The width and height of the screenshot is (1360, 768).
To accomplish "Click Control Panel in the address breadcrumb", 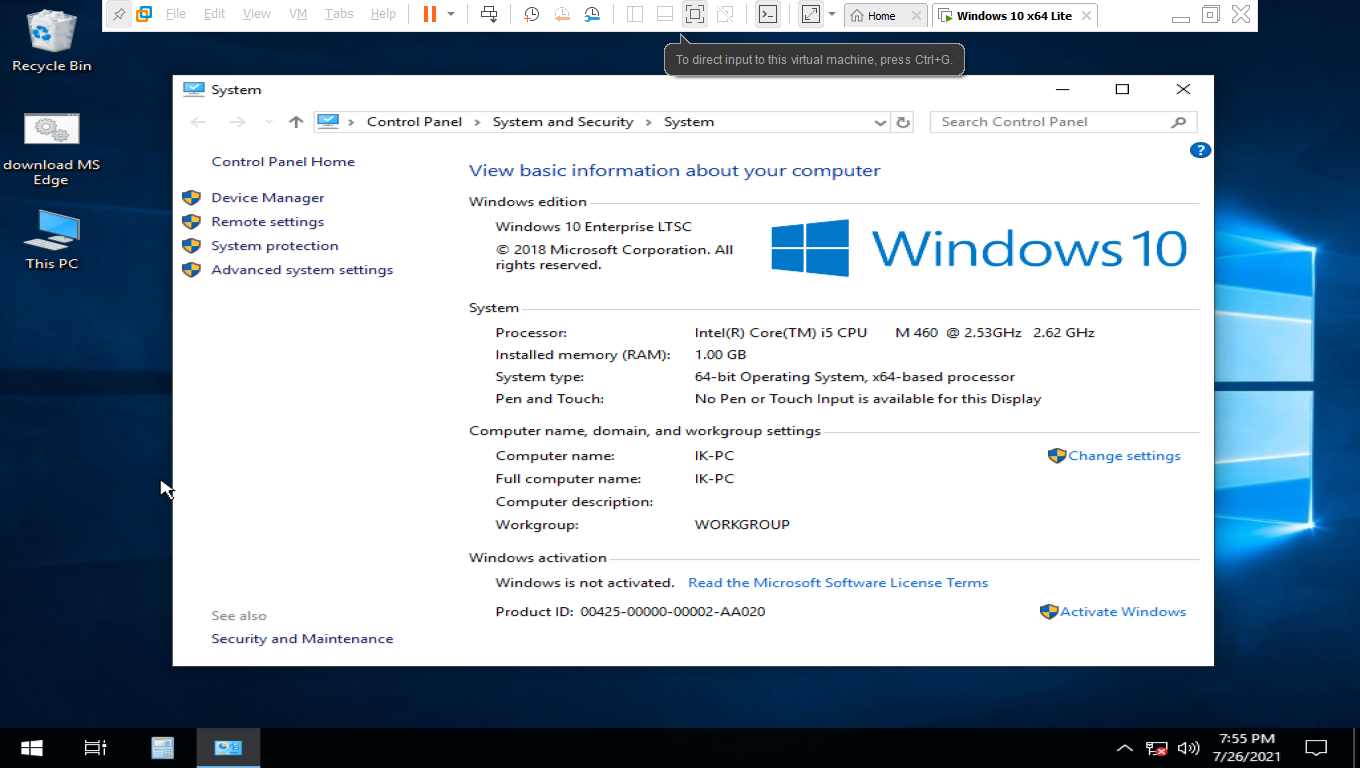I will 414,122.
